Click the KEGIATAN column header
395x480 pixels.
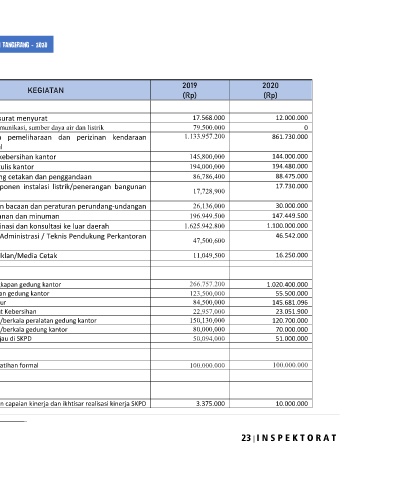point(45,90)
